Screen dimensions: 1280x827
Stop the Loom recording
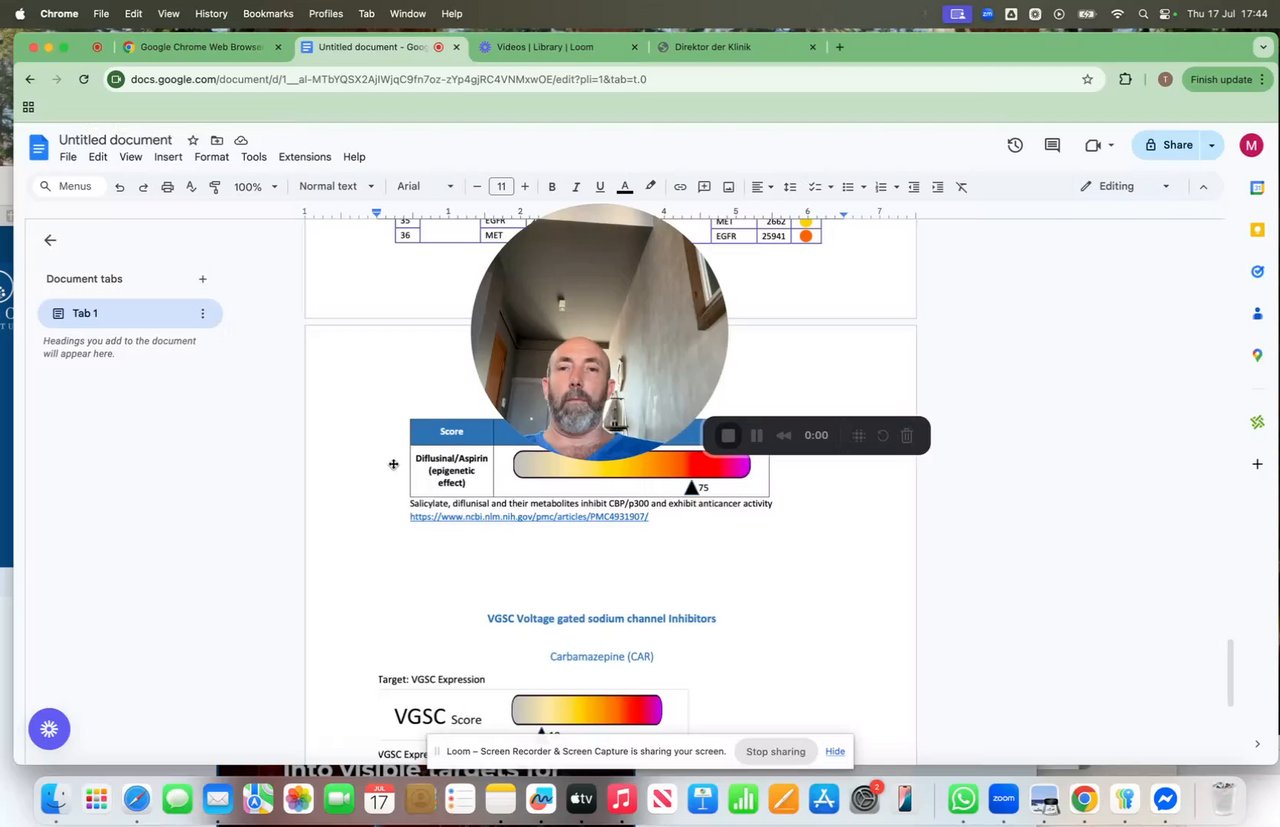(x=728, y=435)
